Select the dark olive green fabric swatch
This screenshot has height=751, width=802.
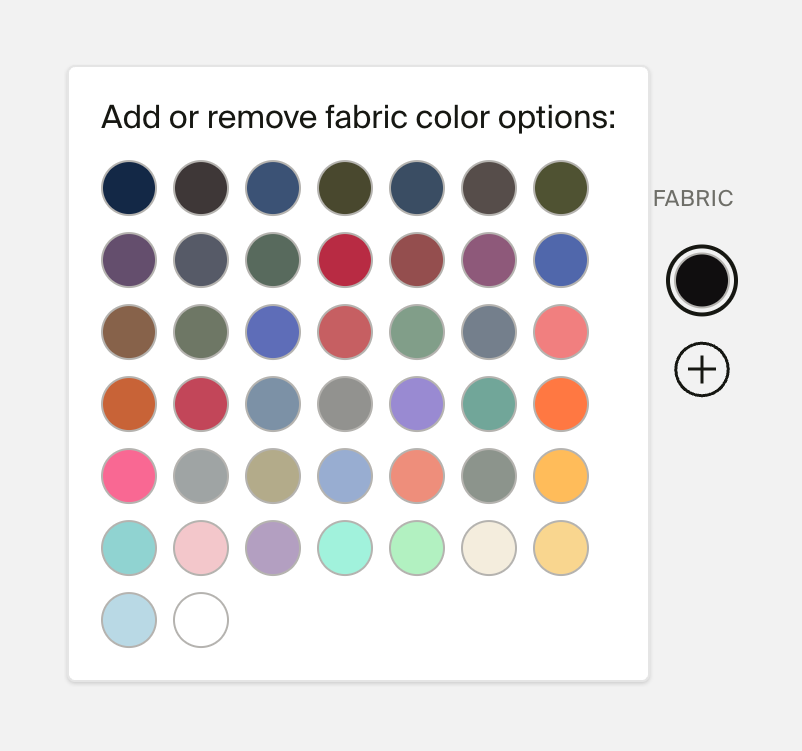click(344, 187)
